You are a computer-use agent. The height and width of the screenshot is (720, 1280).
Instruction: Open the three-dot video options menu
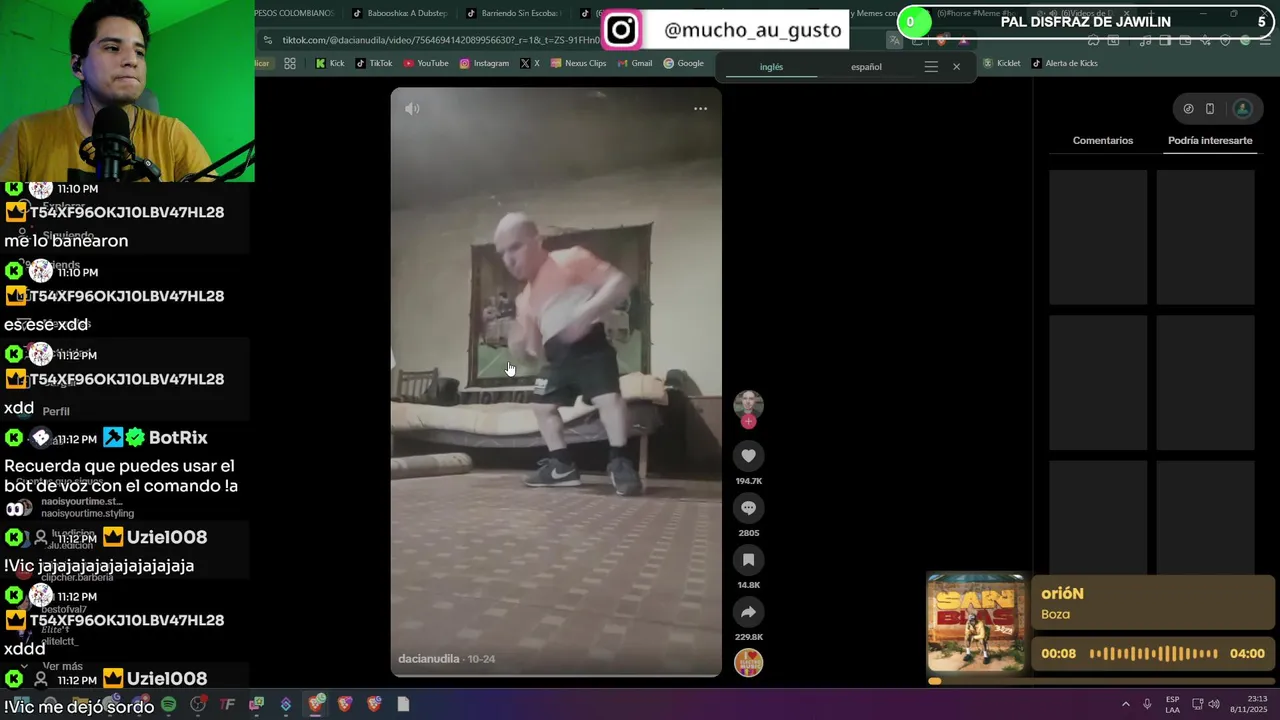tap(700, 108)
